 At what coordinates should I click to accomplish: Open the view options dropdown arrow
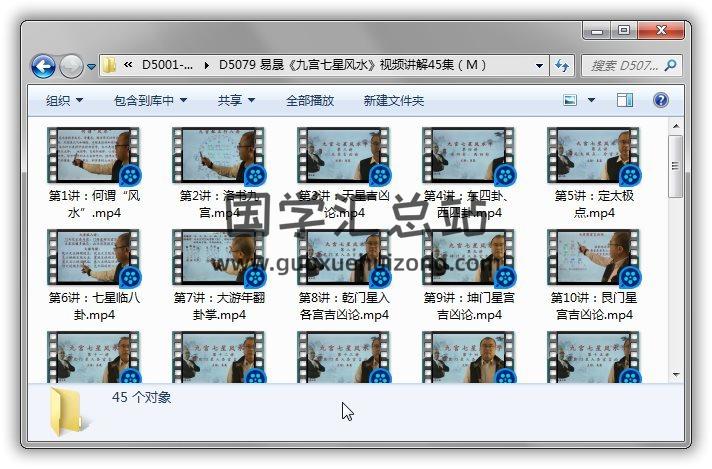coord(592,101)
